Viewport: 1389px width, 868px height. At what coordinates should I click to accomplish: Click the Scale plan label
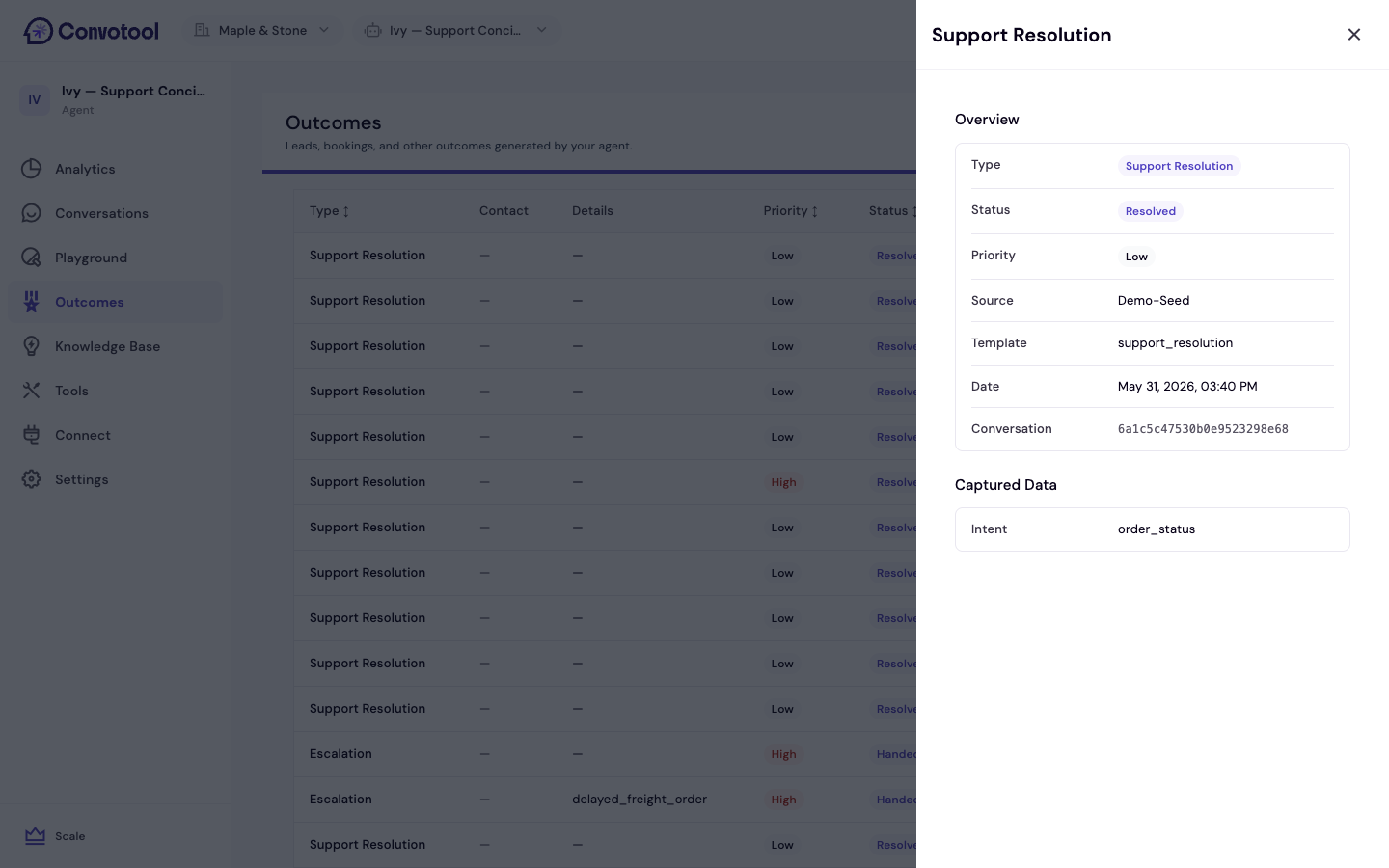(70, 836)
